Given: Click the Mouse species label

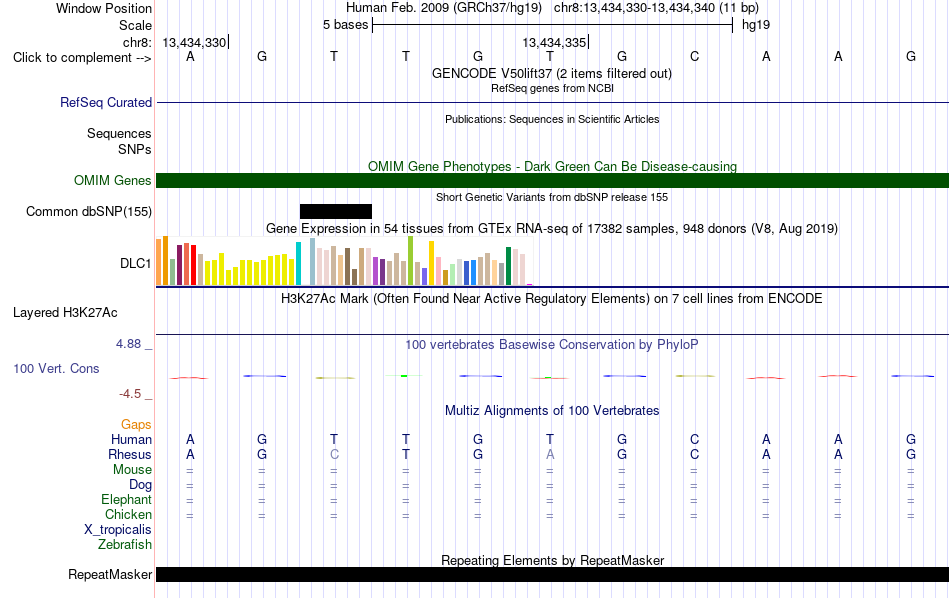Looking at the screenshot, I should tap(133, 470).
